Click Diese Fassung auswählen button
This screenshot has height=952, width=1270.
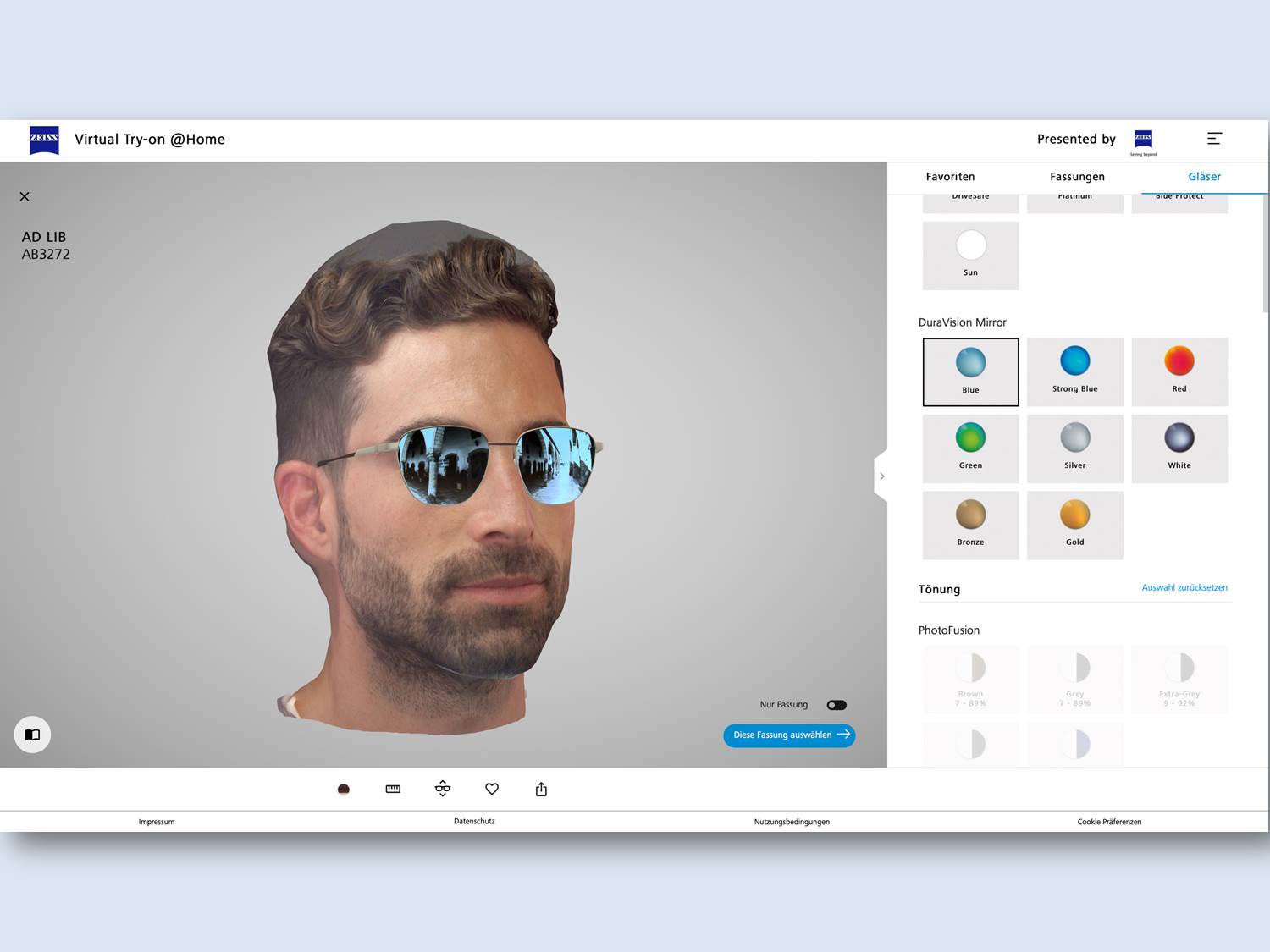[788, 735]
